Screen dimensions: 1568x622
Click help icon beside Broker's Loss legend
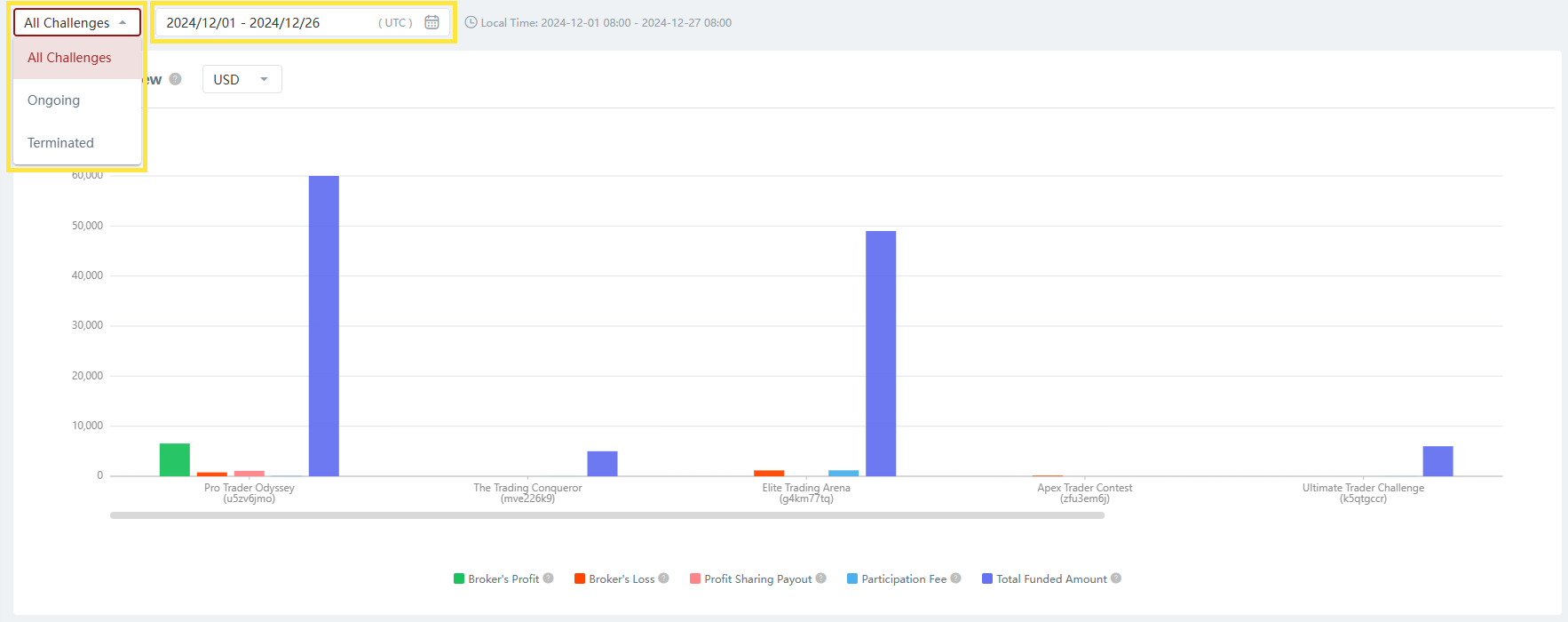[x=663, y=578]
